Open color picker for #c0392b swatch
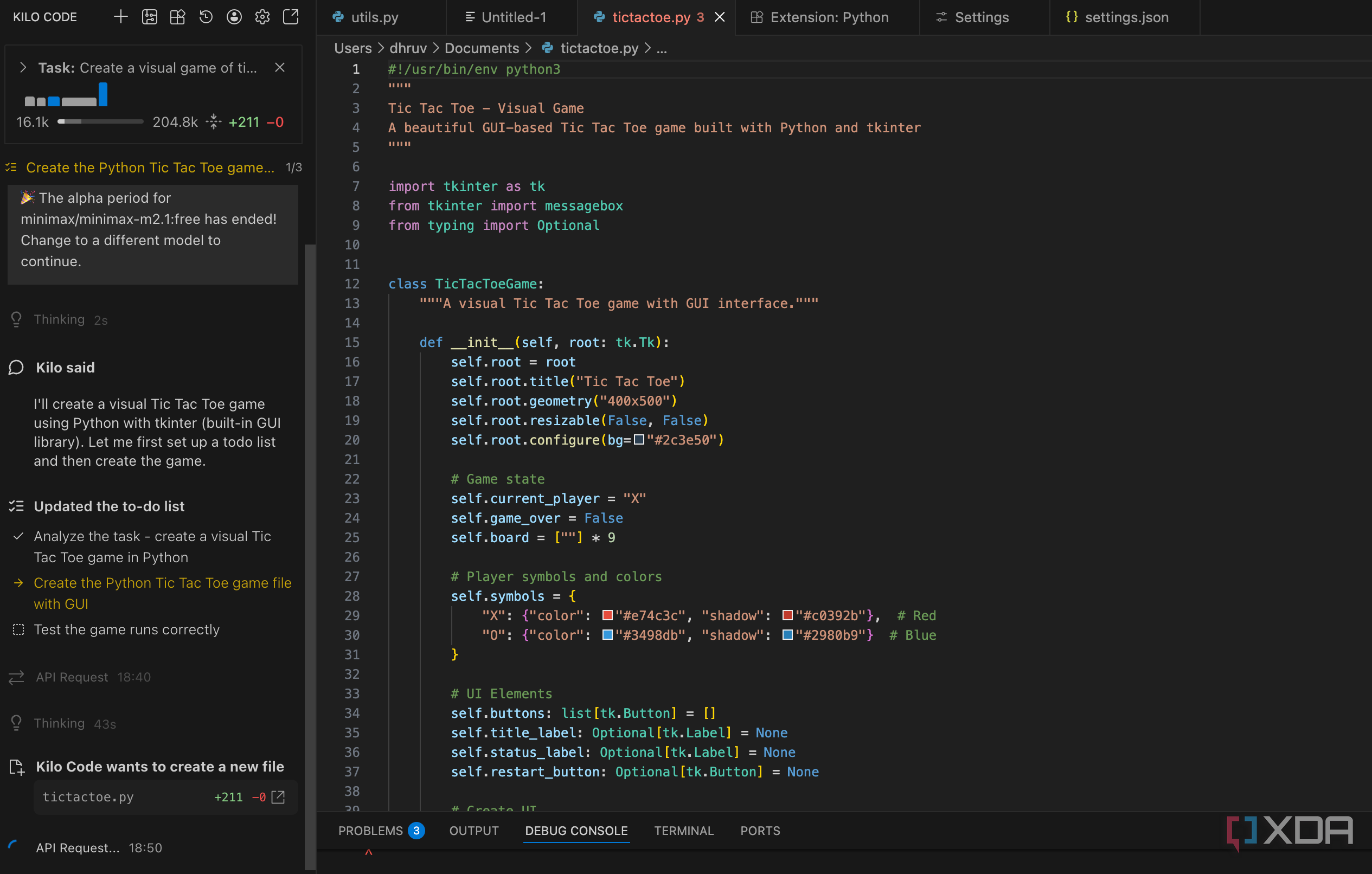Image resolution: width=1372 pixels, height=874 pixels. [x=787, y=615]
